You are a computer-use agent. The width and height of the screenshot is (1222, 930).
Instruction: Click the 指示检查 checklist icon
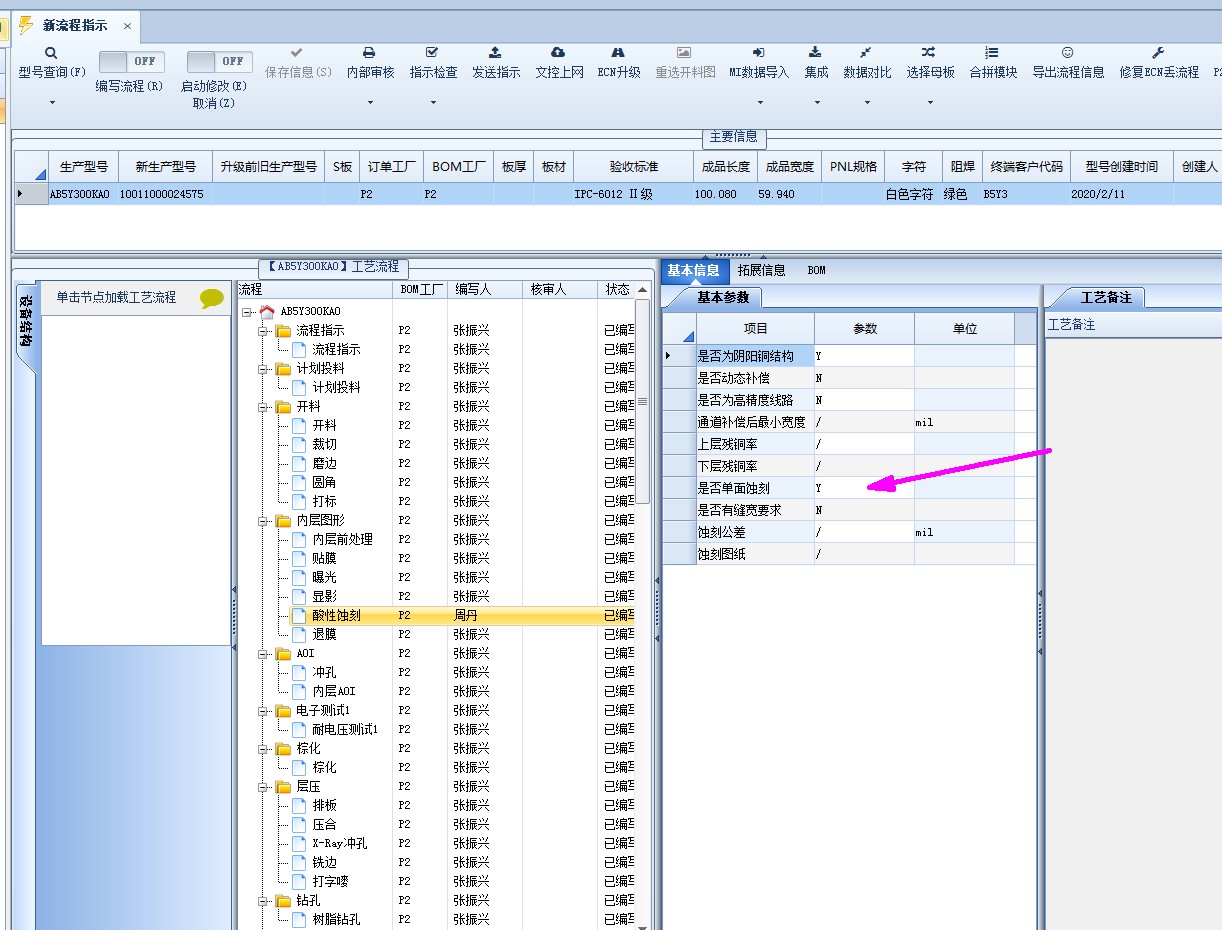tap(432, 53)
